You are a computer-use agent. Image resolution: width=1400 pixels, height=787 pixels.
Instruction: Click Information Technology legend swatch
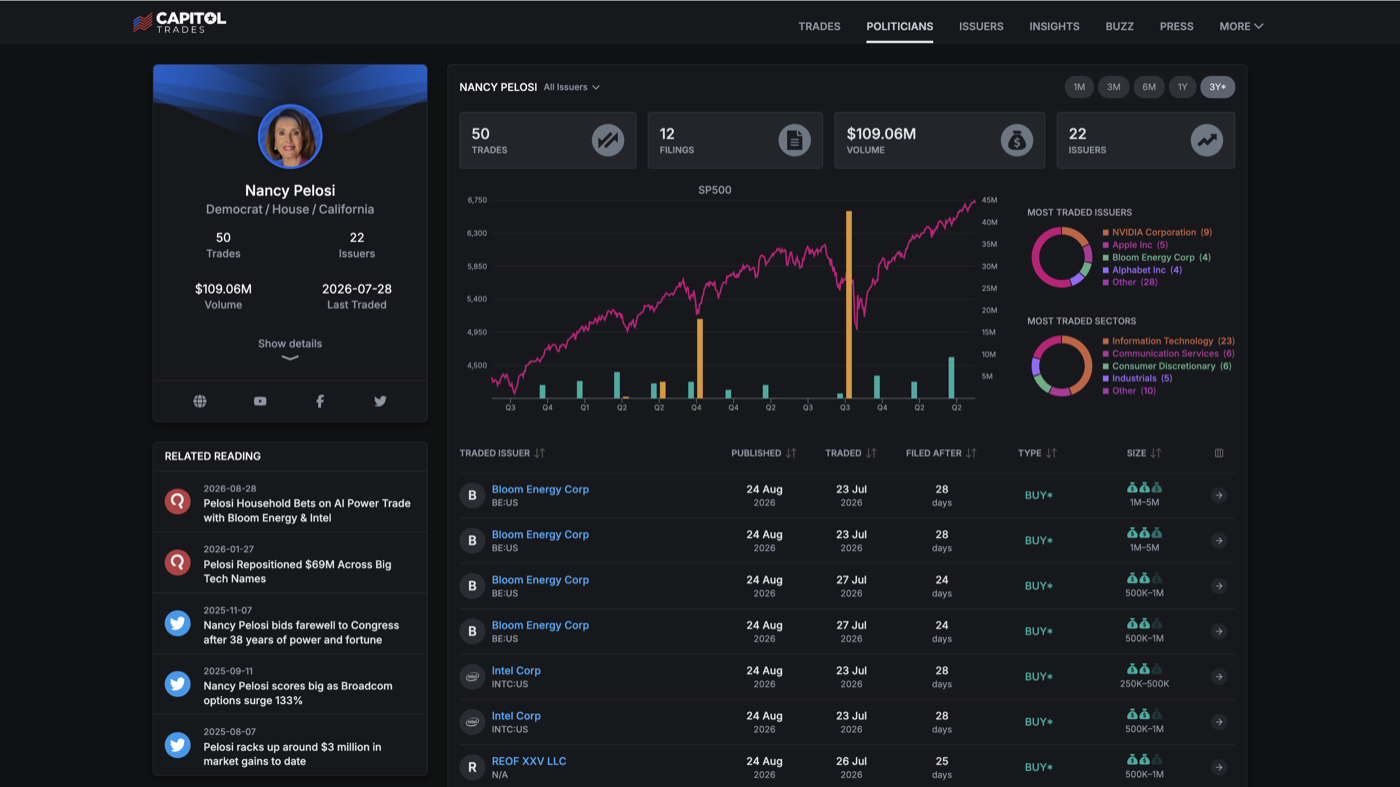pyautogui.click(x=1106, y=341)
